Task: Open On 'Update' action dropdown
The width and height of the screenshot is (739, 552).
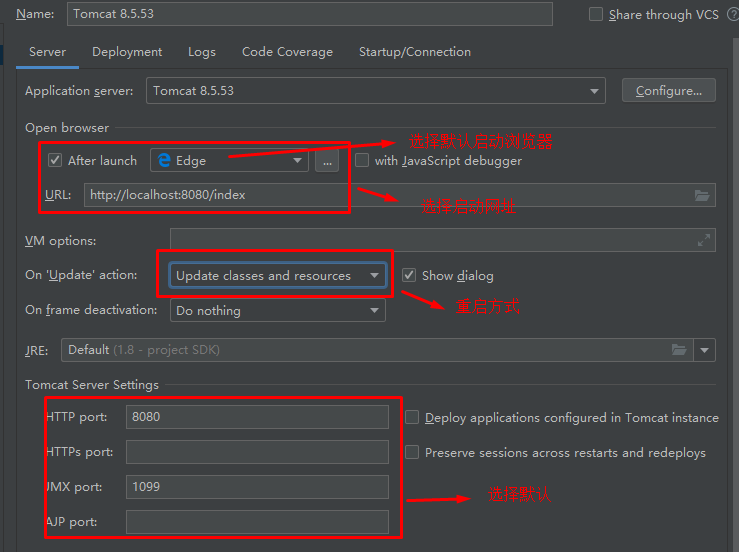Action: coord(278,275)
